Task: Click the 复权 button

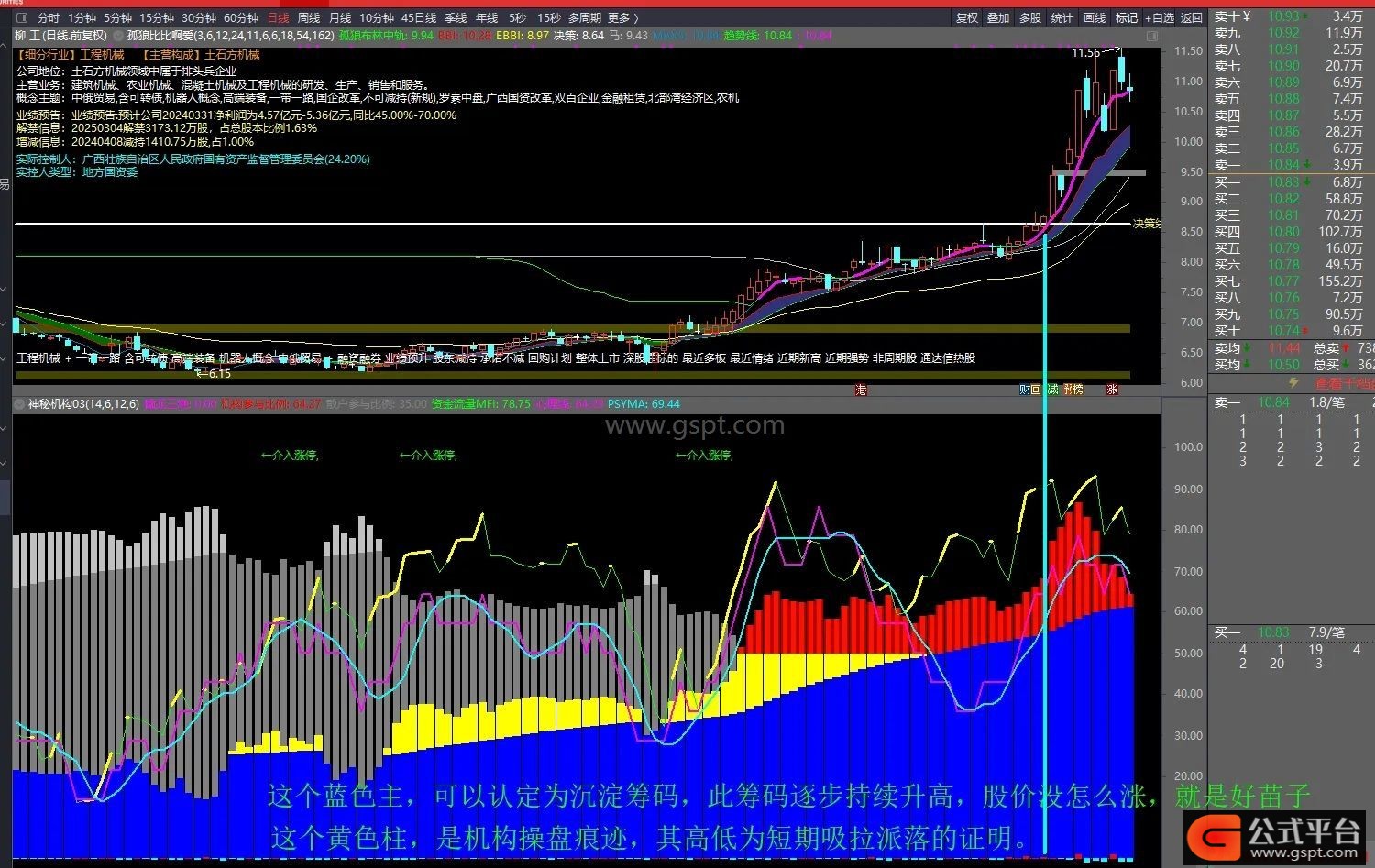Action: [x=967, y=17]
